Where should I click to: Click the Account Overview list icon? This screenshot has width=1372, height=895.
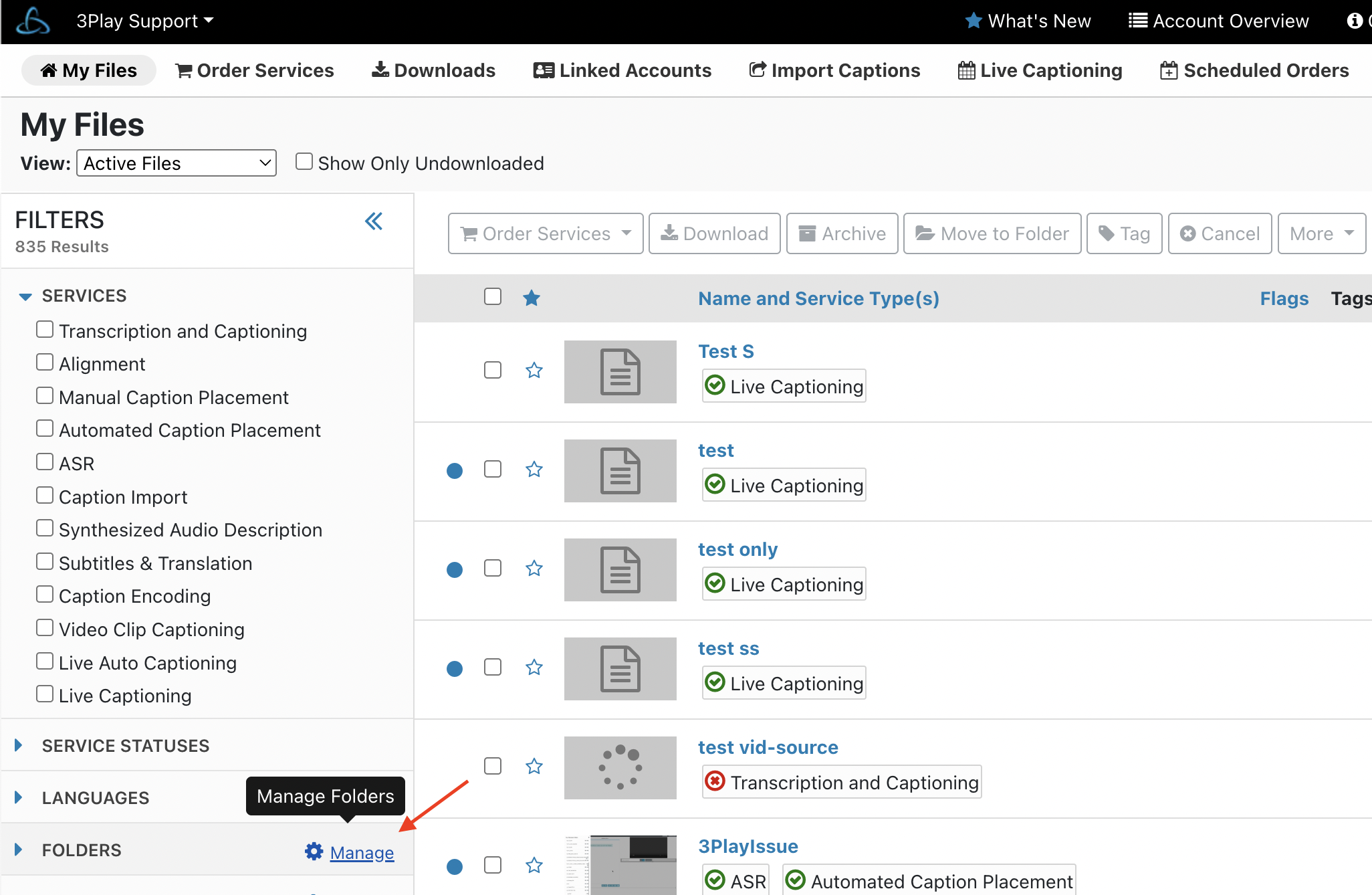tap(1138, 21)
